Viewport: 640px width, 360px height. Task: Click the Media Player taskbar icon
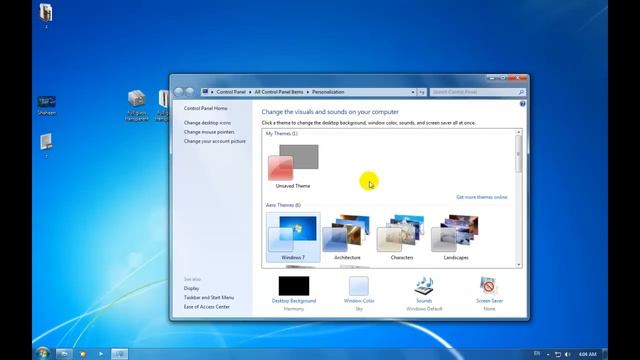pos(101,354)
